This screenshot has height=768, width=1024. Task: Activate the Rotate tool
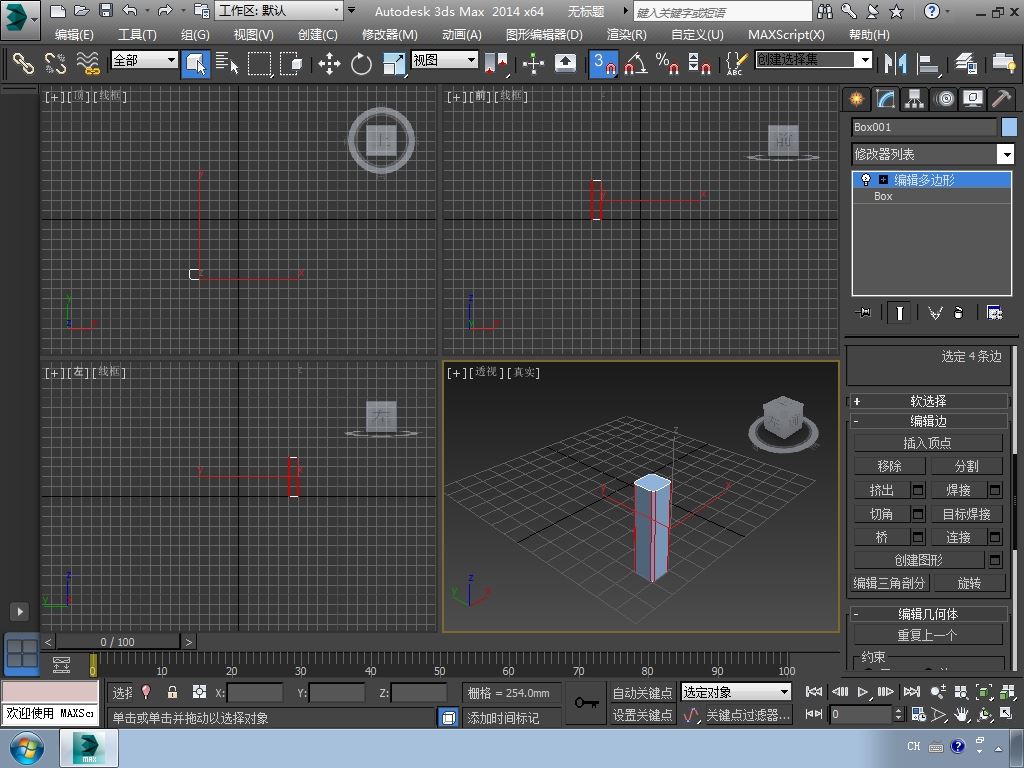tap(361, 64)
